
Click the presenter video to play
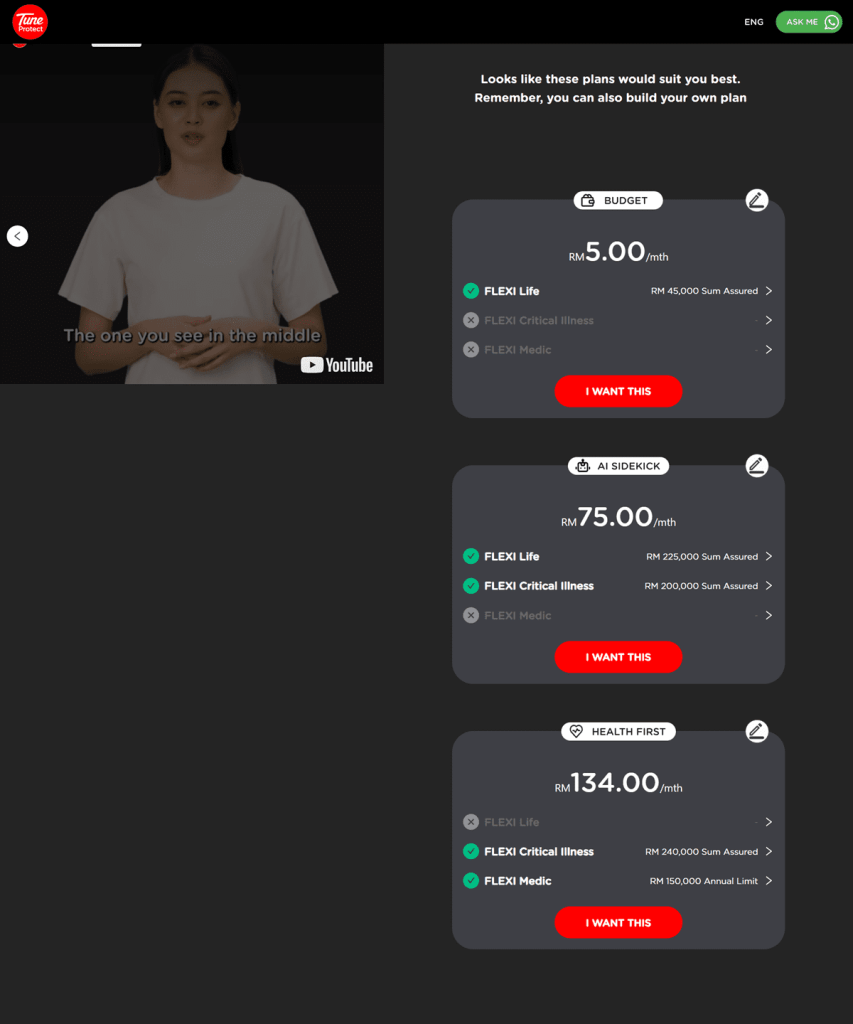[x=191, y=214]
